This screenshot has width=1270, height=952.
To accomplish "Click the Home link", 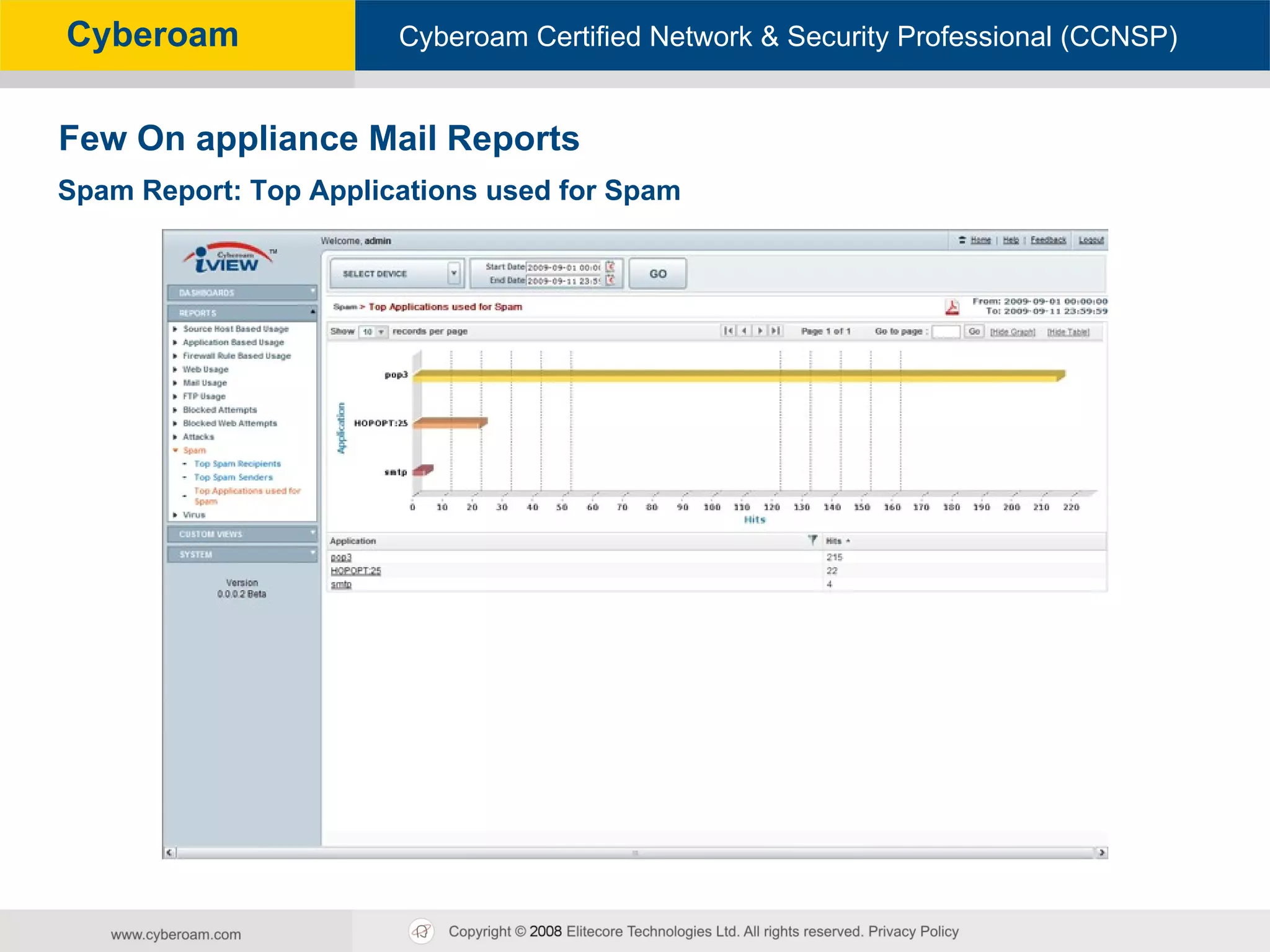I will point(981,240).
